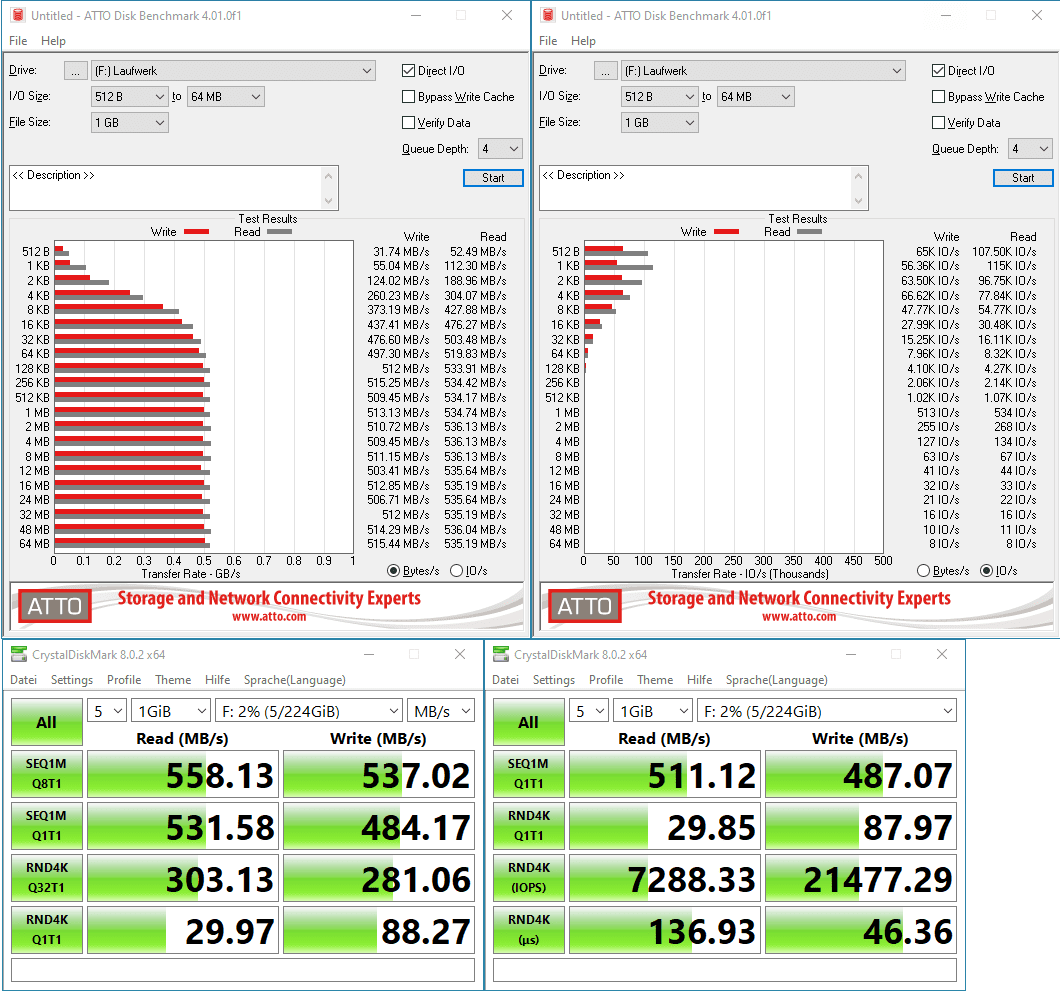Image resolution: width=1060 pixels, height=991 pixels.
Task: Toggle Direct I/O in right ATTO window
Action: click(938, 70)
